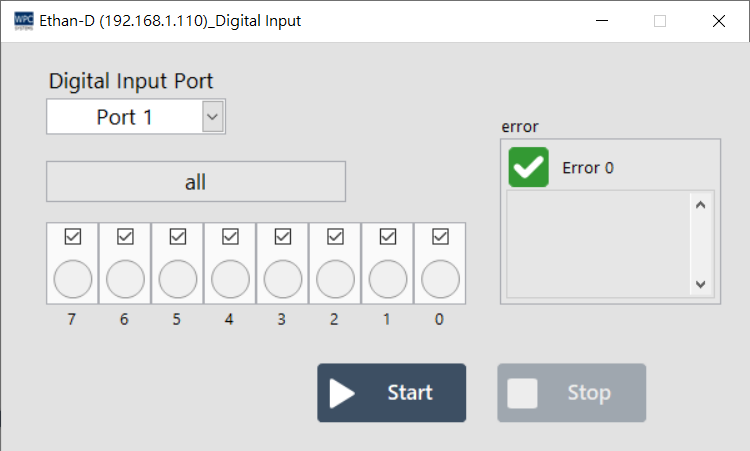Viewport: 750px width, 451px height.
Task: Select the Port 1 combo box field
Action: click(124, 117)
